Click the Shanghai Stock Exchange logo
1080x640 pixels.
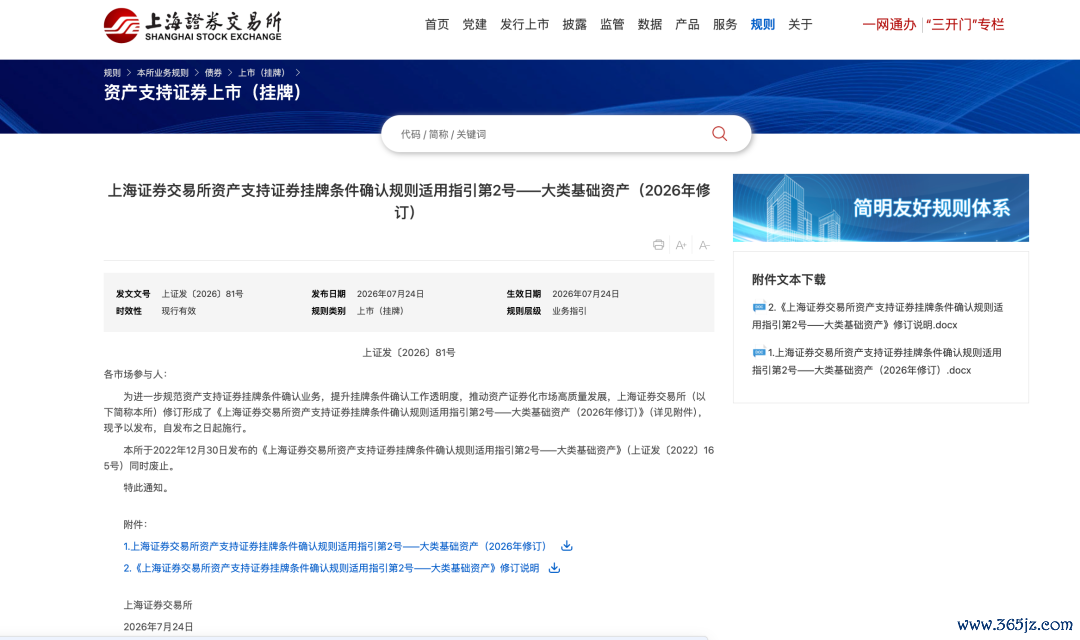[x=192, y=25]
